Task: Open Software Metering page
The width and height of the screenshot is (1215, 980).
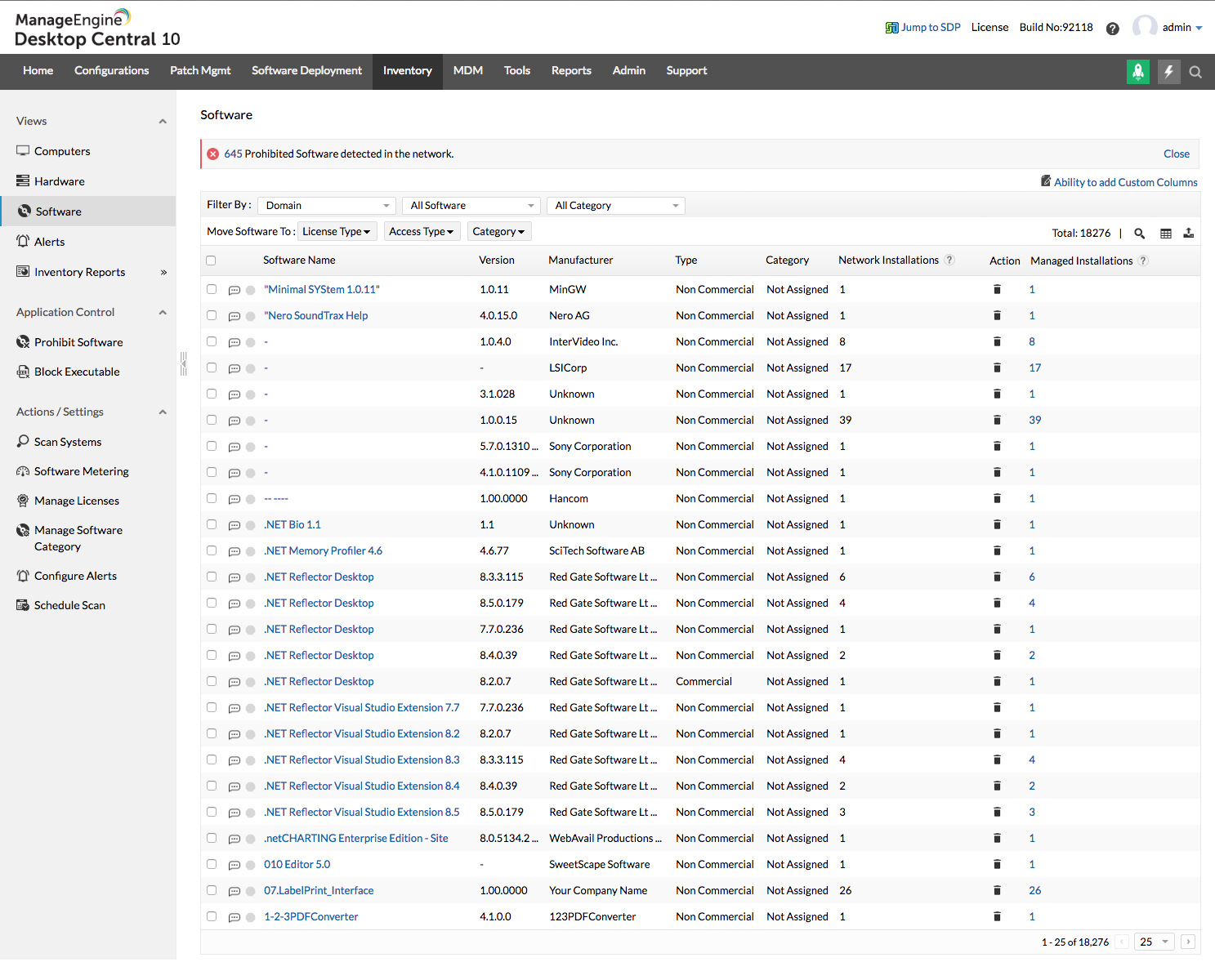Action: point(81,471)
